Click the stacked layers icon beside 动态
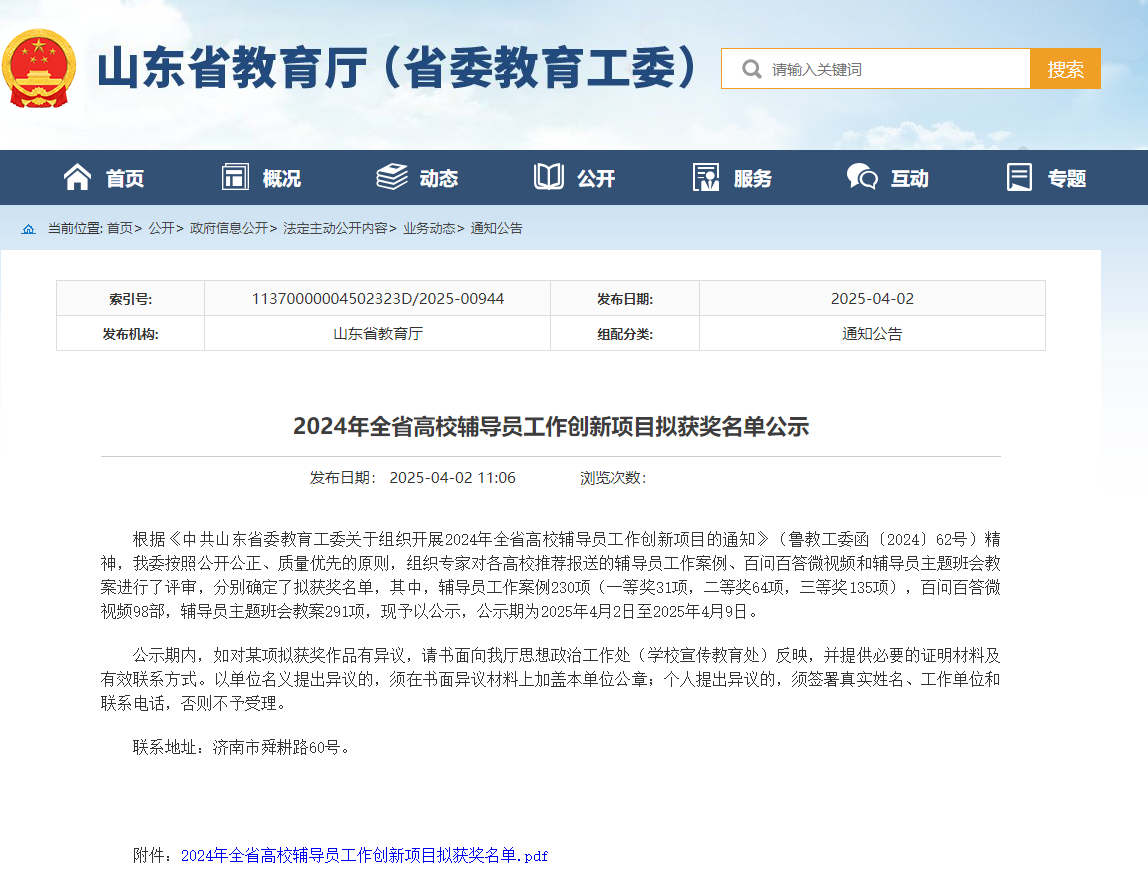 point(392,177)
